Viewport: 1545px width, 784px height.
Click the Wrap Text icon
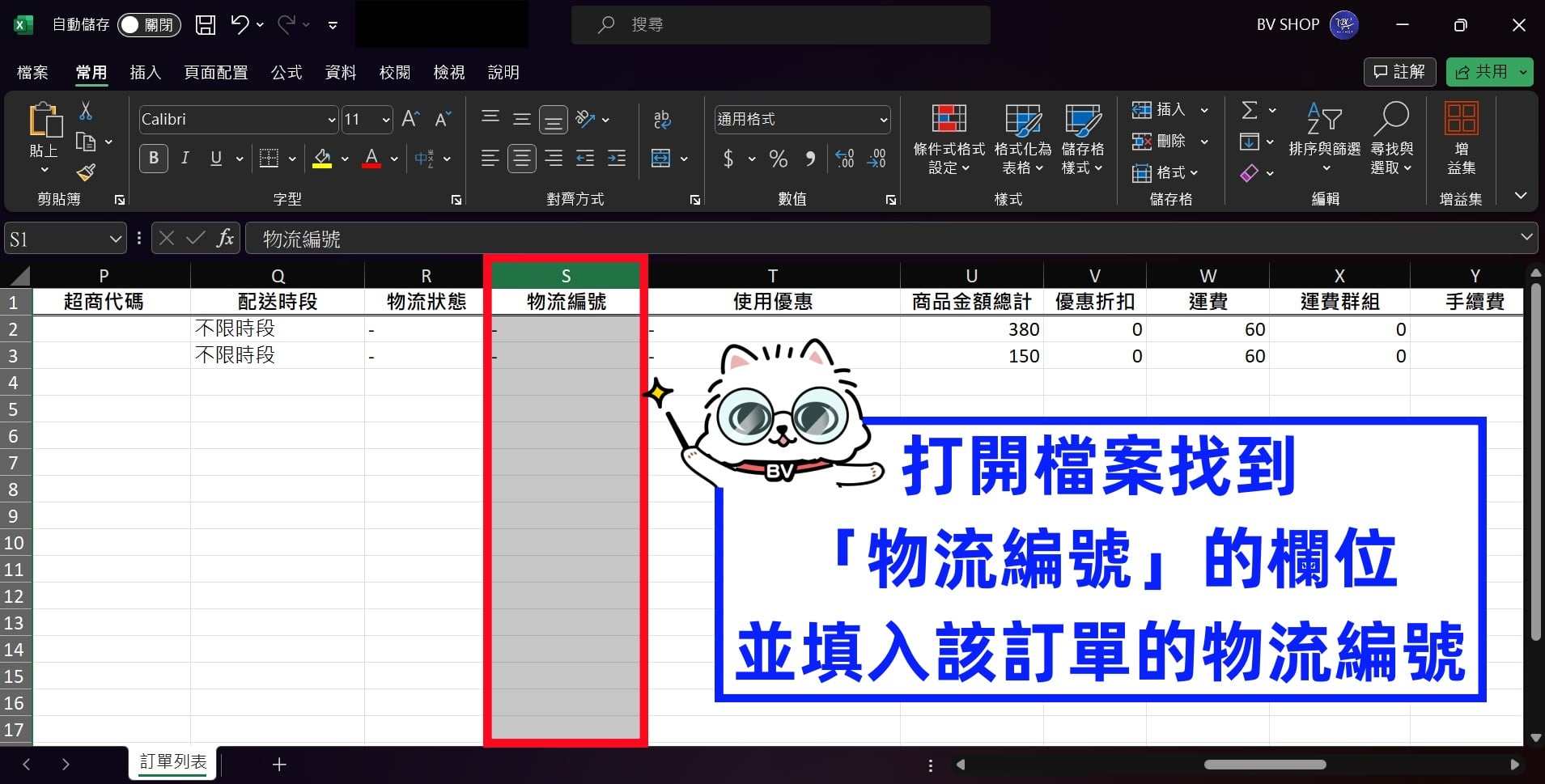coord(662,120)
